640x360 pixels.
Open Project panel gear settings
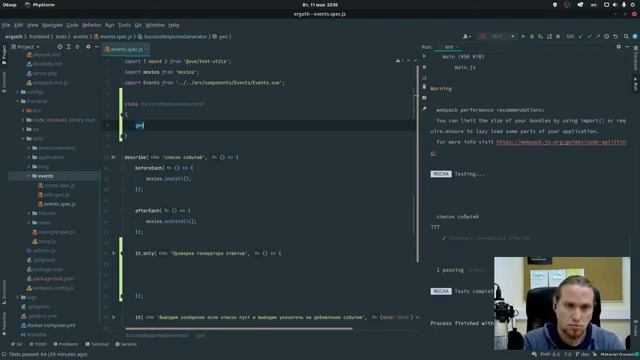88,47
